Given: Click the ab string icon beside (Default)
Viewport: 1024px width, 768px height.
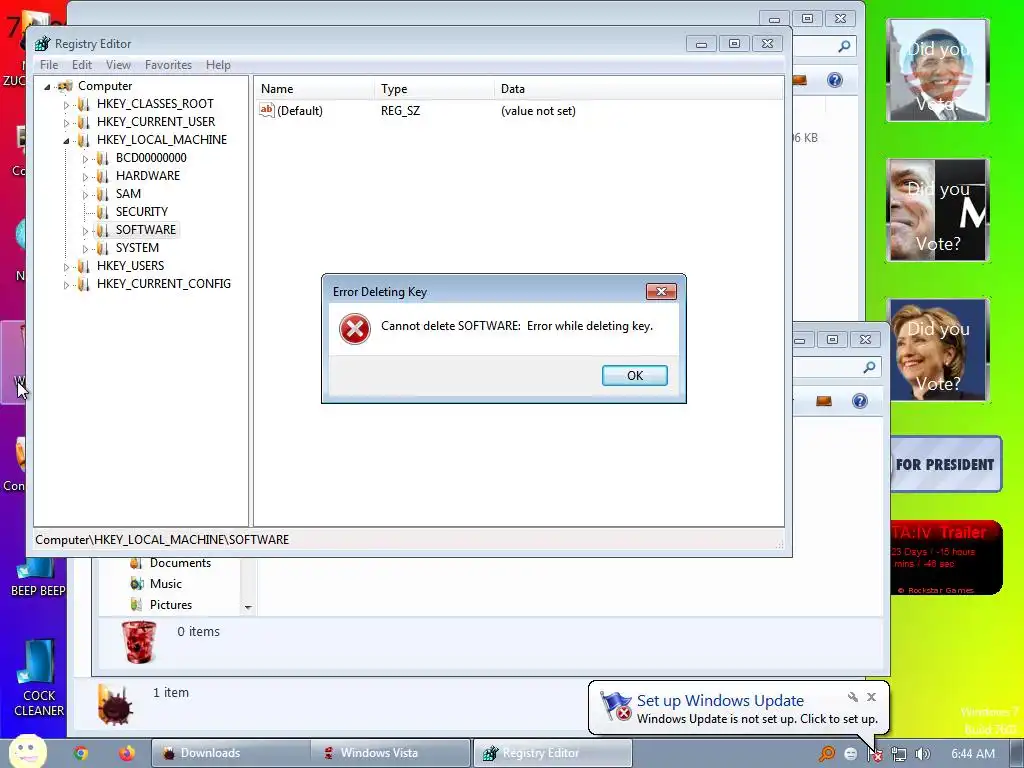Looking at the screenshot, I should tap(266, 110).
